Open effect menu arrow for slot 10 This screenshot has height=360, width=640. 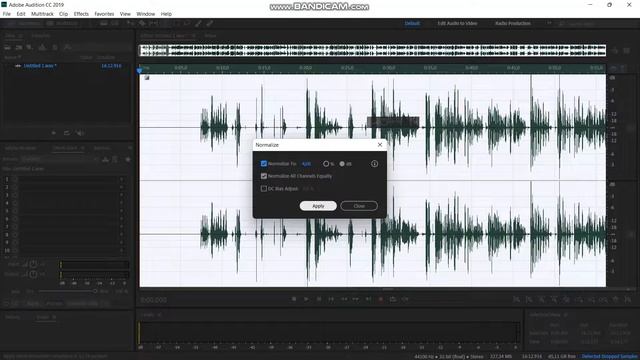(x=122, y=250)
